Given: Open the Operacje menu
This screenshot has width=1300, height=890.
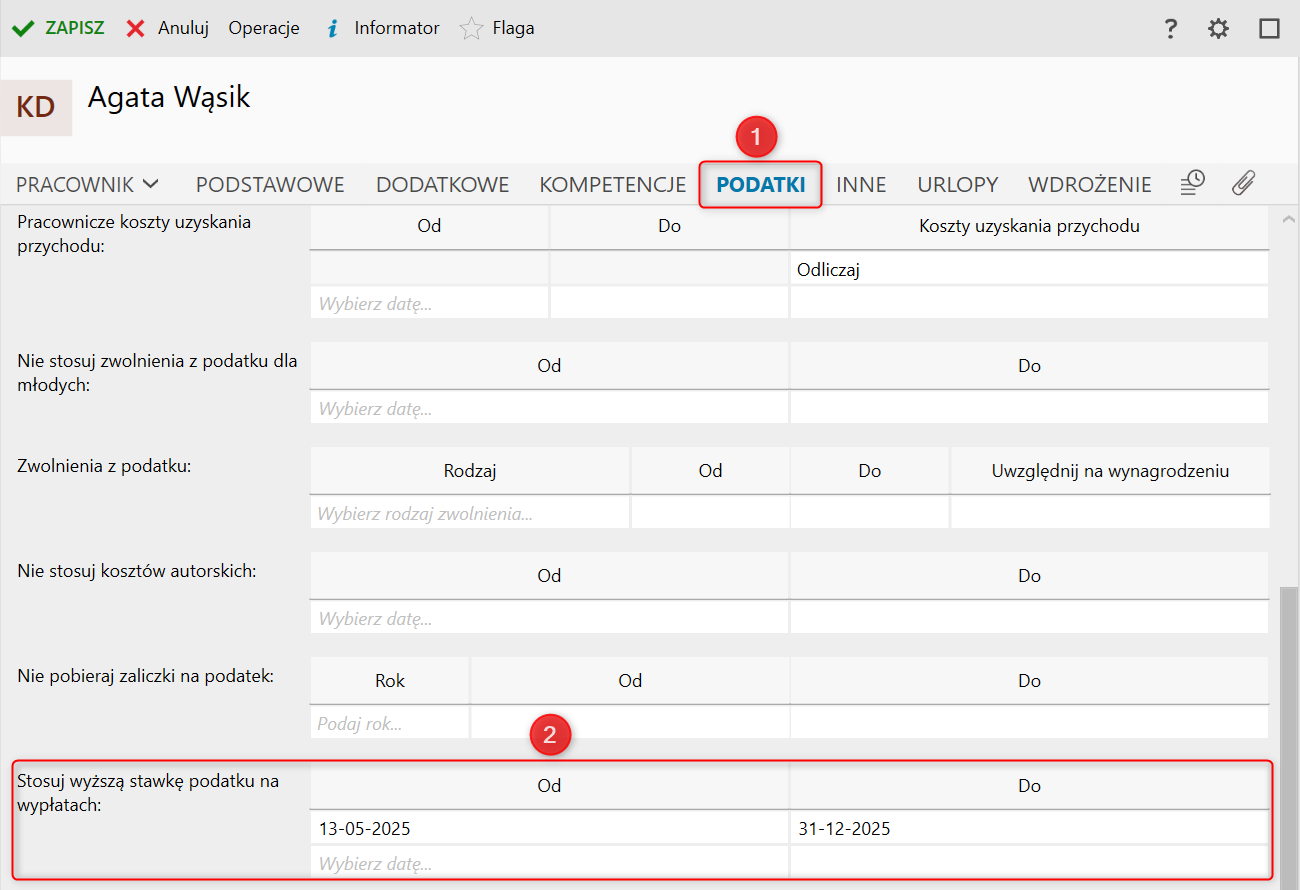Looking at the screenshot, I should point(264,28).
